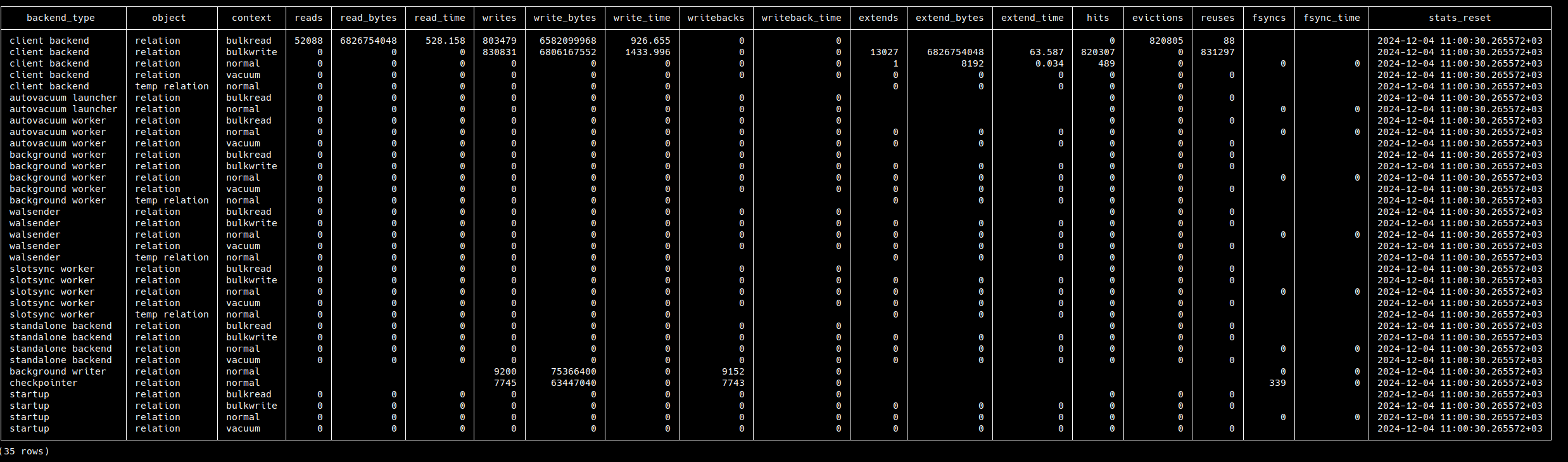Image resolution: width=1568 pixels, height=462 pixels.
Task: Click the evictions value 820805
Action: pos(1166,41)
